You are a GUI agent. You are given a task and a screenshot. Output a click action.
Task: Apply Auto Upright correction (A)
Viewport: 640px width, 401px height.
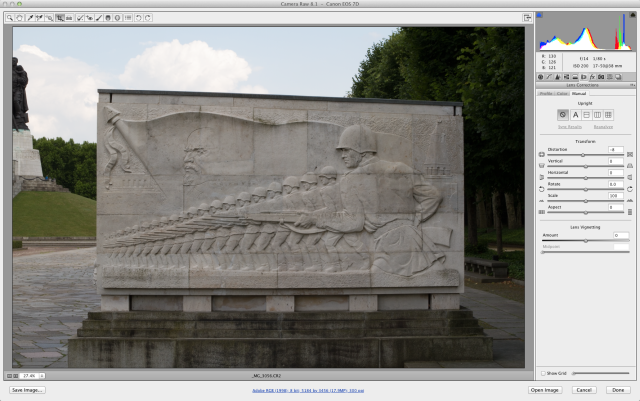coord(576,115)
